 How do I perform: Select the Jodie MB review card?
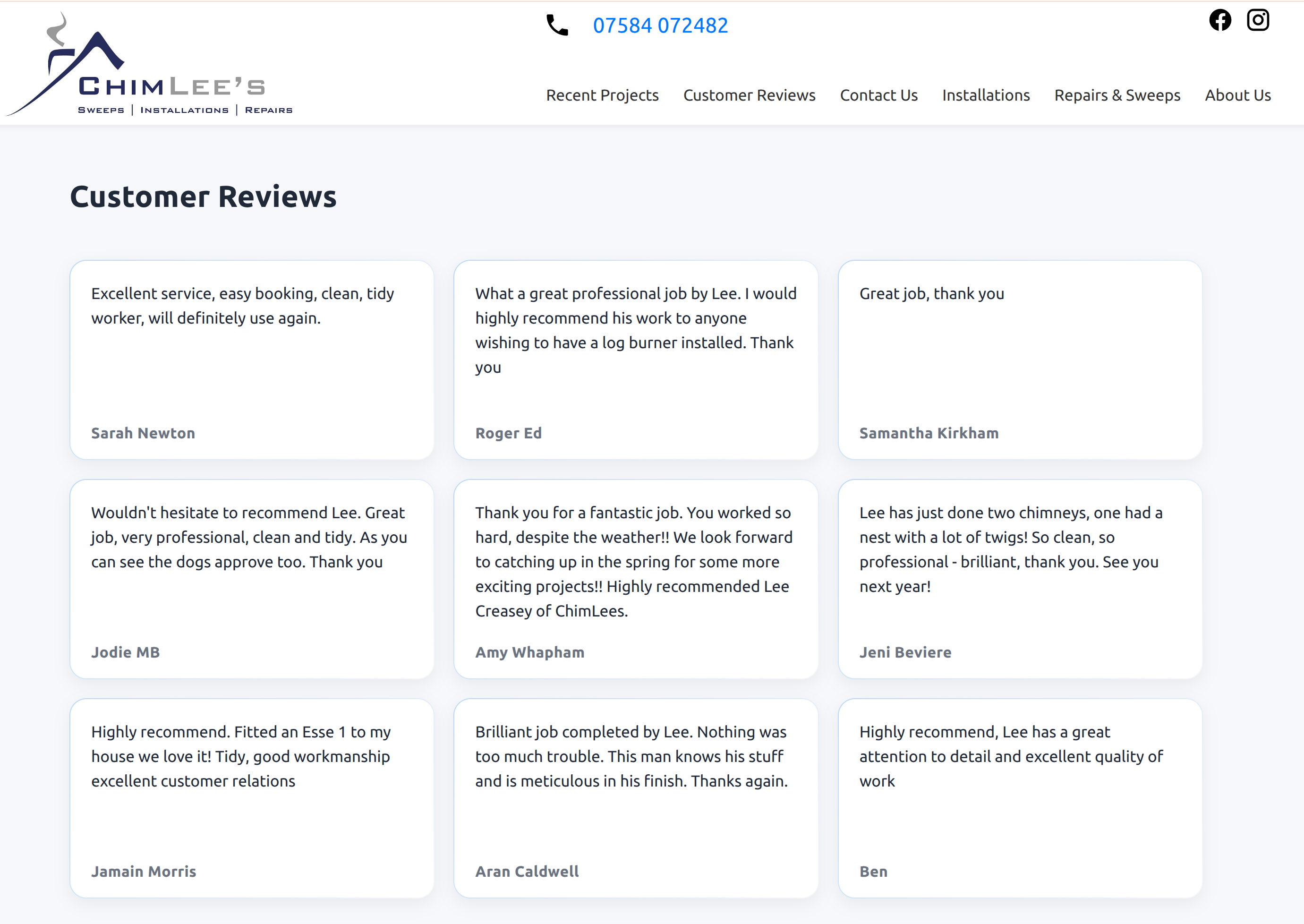251,579
